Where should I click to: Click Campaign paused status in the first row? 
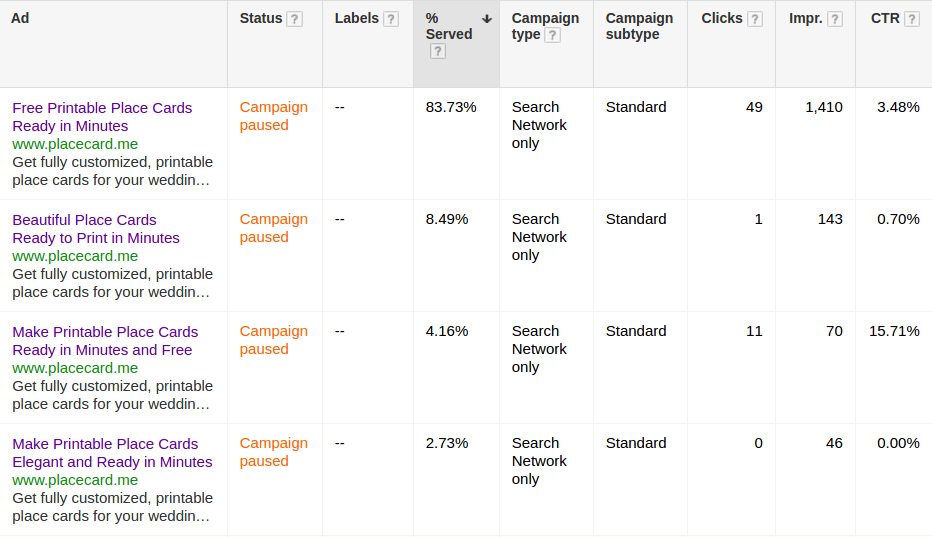[273, 116]
